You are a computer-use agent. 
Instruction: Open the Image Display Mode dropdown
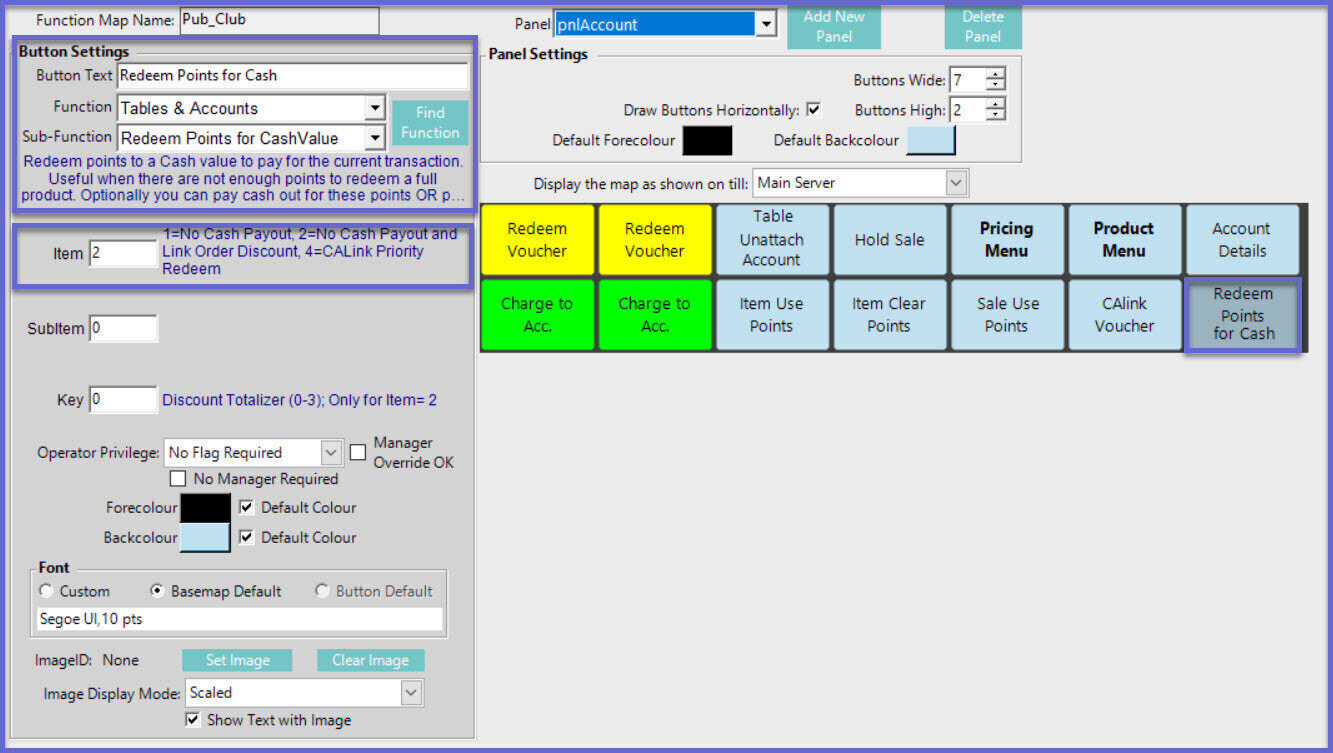pyautogui.click(x=411, y=692)
